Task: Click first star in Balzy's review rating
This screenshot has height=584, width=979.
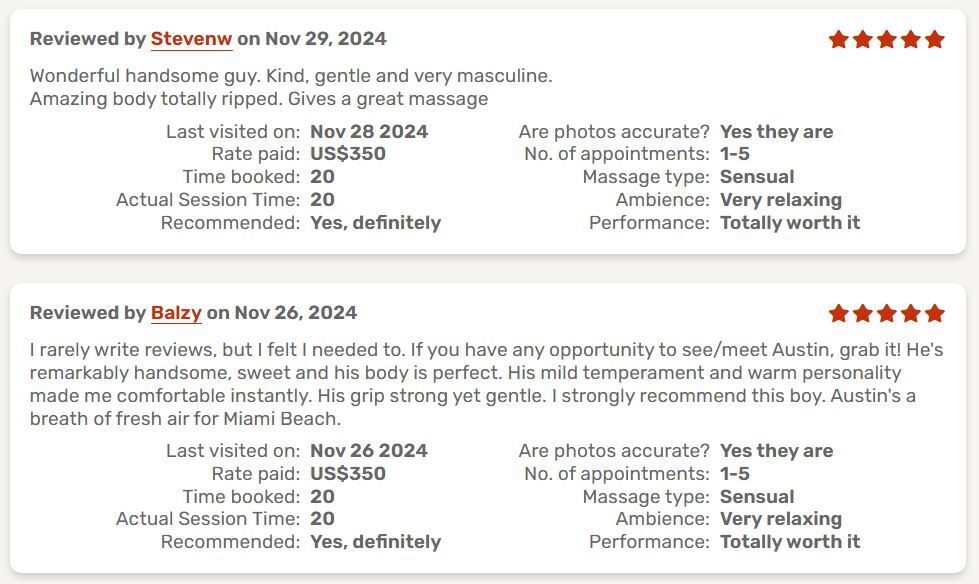Action: coord(839,313)
